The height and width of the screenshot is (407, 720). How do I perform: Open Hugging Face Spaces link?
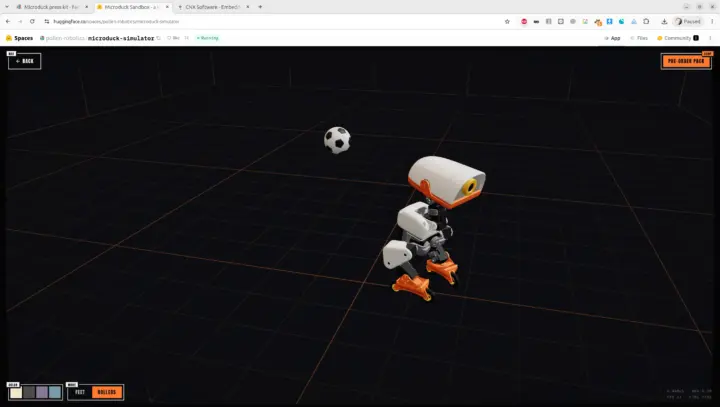tap(19, 38)
